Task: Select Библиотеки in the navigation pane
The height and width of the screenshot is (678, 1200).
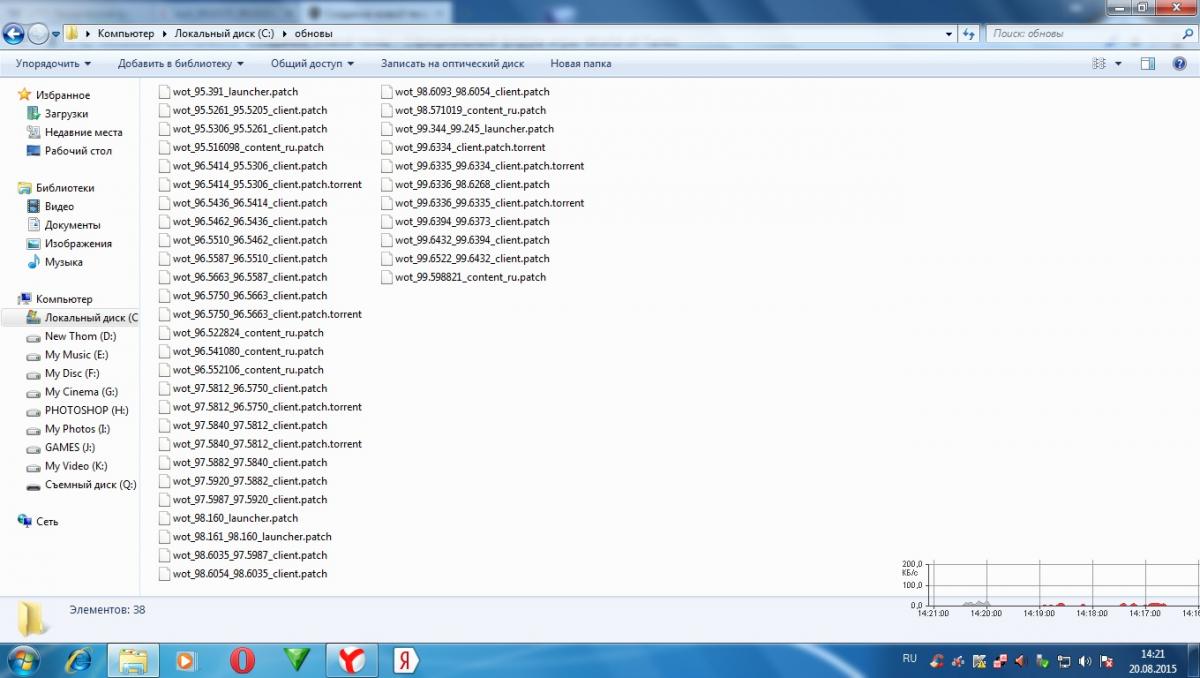Action: [x=65, y=188]
